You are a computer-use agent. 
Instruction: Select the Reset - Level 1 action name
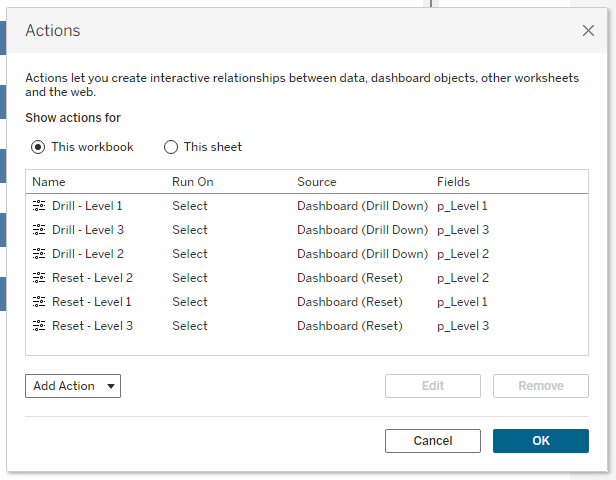tap(92, 302)
